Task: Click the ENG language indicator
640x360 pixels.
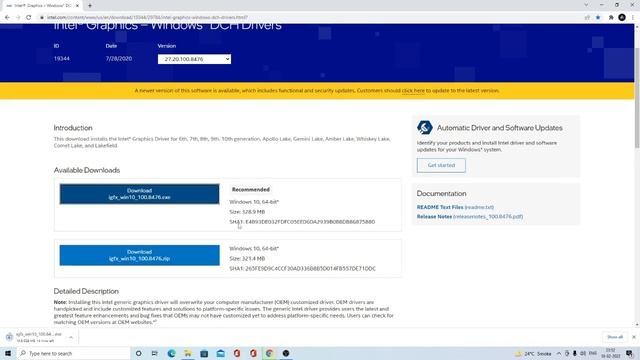Action: (593, 353)
